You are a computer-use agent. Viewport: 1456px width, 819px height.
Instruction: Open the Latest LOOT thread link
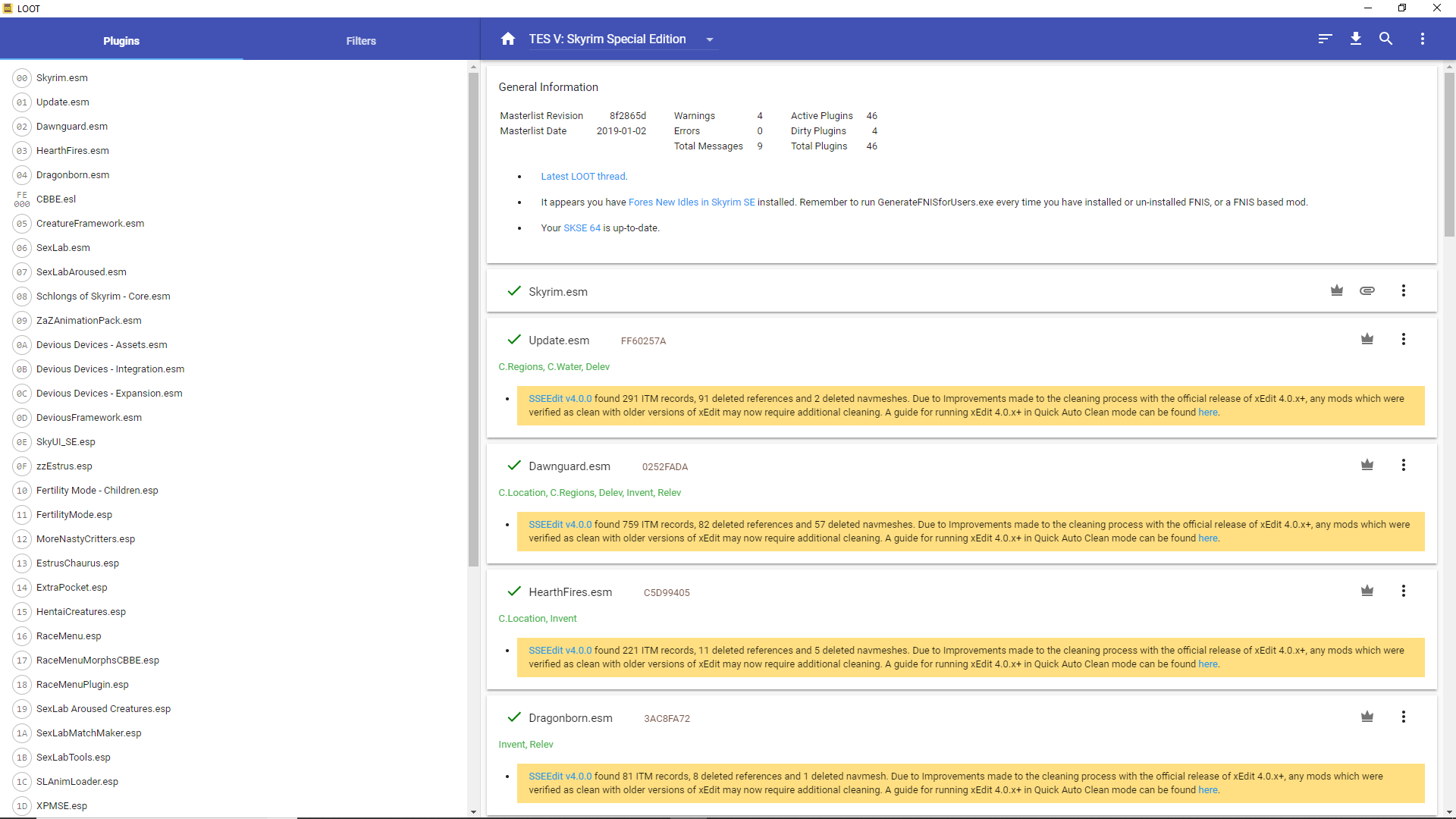[x=584, y=177]
